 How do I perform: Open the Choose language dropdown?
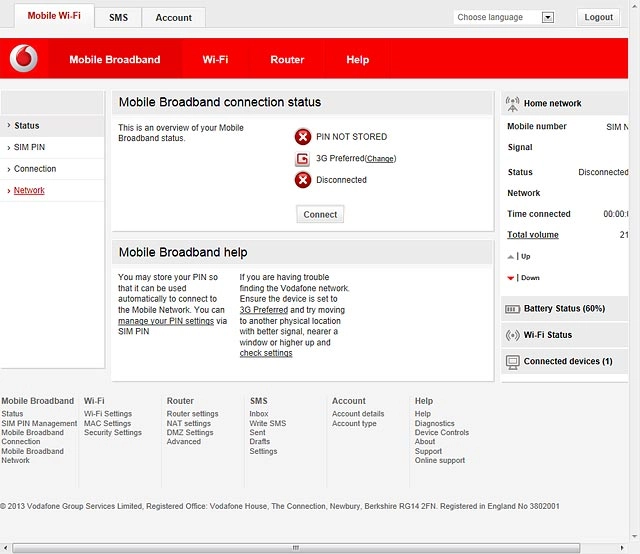(x=504, y=17)
